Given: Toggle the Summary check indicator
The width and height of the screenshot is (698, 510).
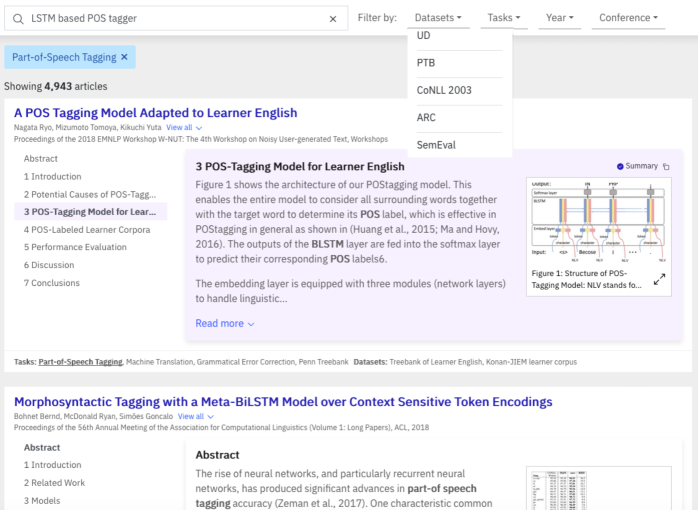Looking at the screenshot, I should coord(620,167).
